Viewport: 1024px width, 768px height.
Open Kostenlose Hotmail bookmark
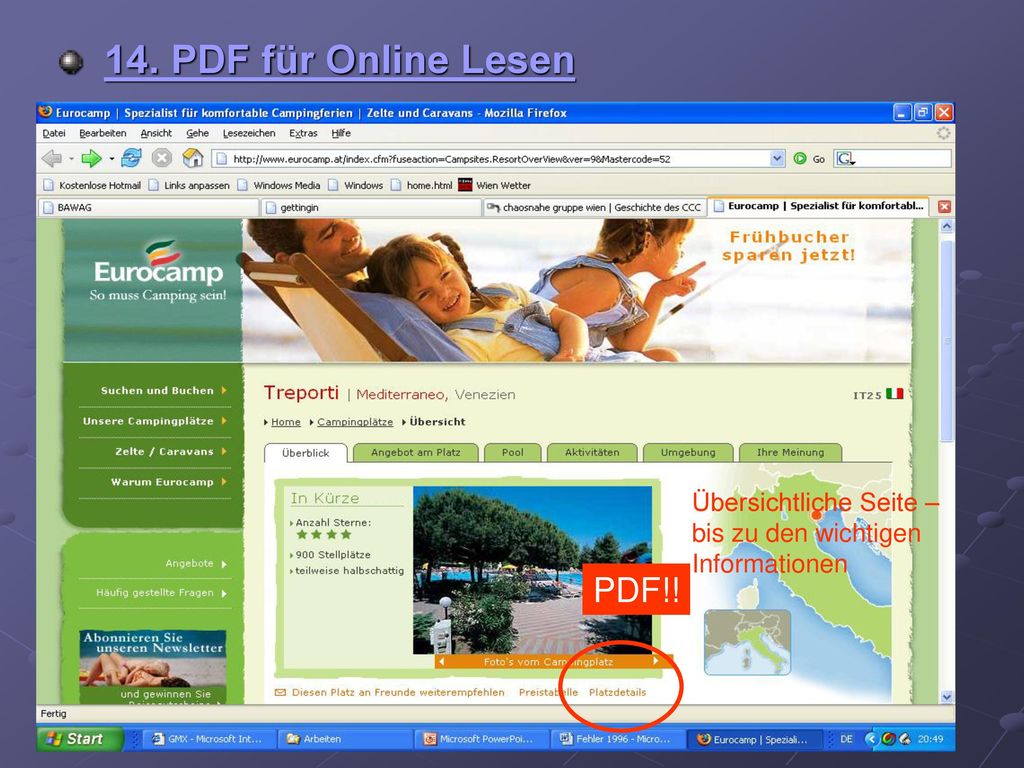[x=92, y=185]
